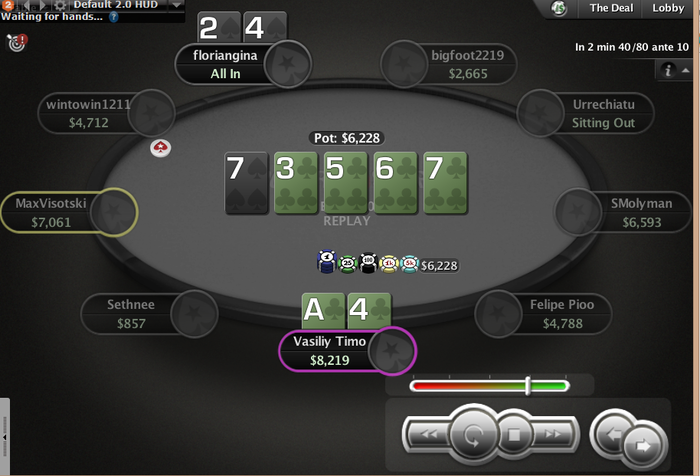Screen dimensions: 700x476
Task: Click the orange hexagon HUD badge
Action: [x=8, y=4]
